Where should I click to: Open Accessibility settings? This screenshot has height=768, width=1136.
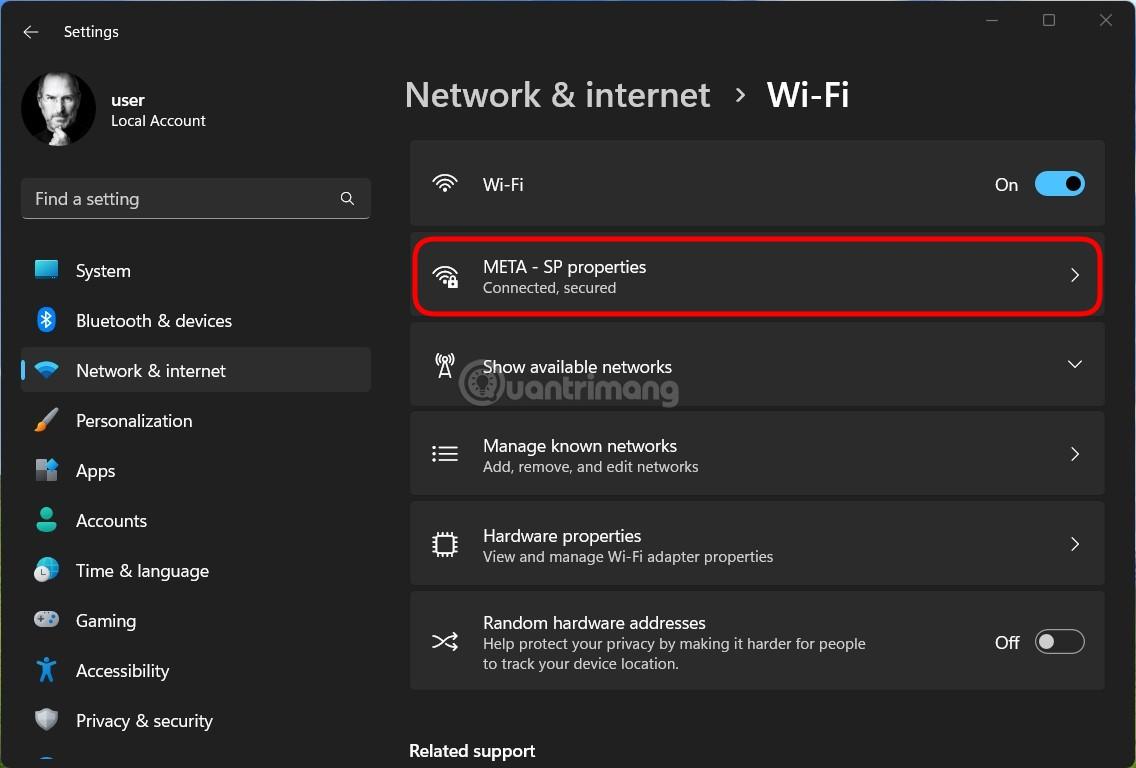pyautogui.click(x=196, y=670)
